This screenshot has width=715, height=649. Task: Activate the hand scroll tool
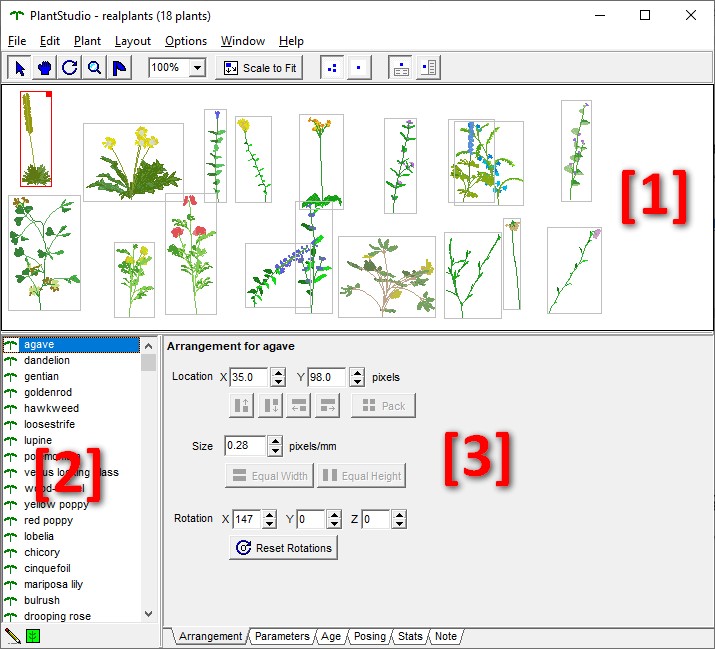click(44, 68)
